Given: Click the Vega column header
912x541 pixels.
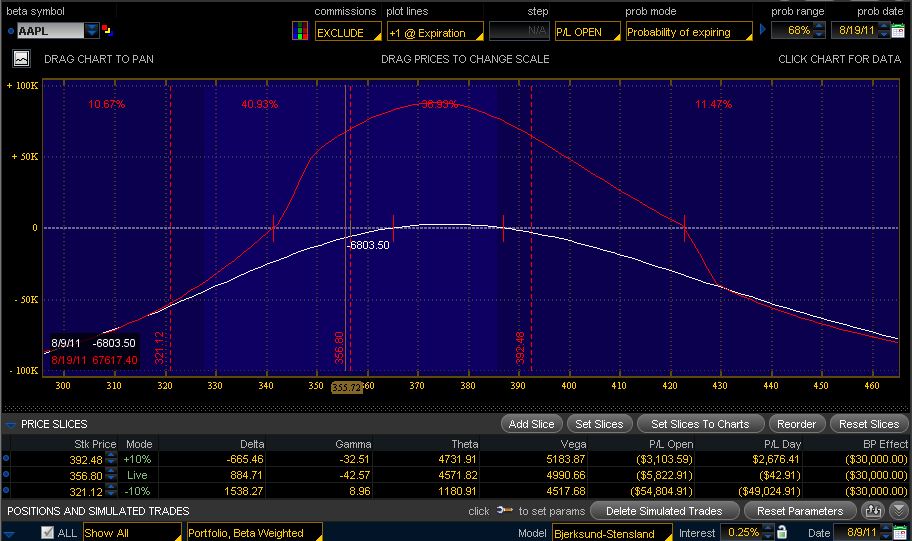Looking at the screenshot, I should tap(573, 444).
